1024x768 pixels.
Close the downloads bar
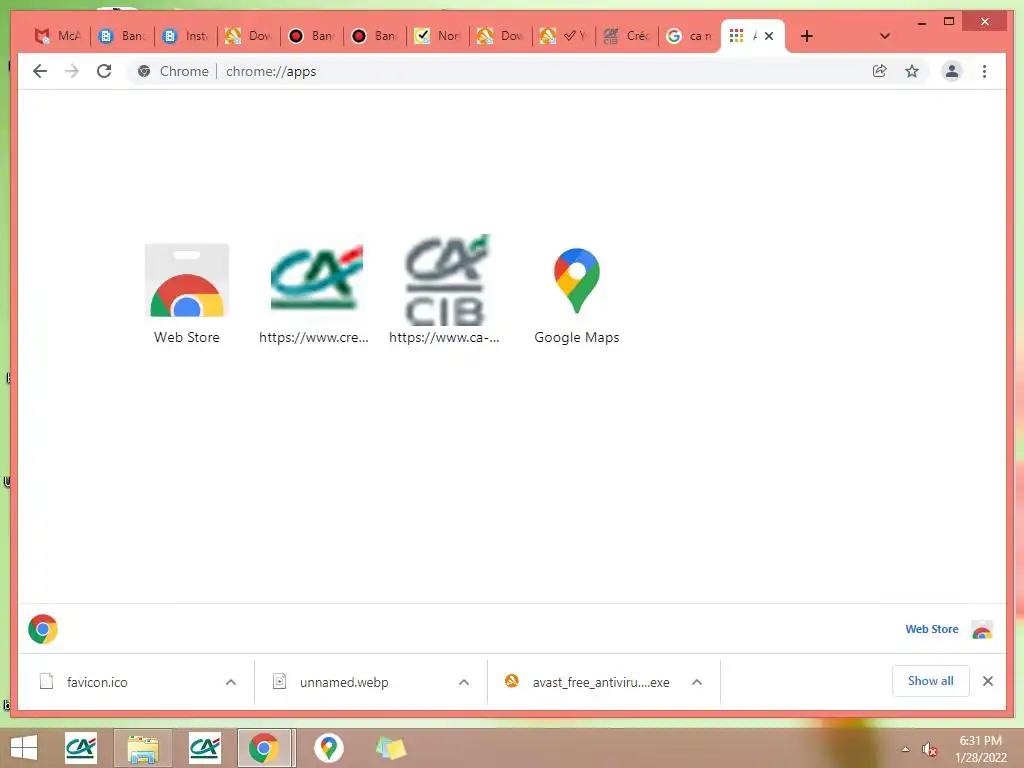(988, 681)
